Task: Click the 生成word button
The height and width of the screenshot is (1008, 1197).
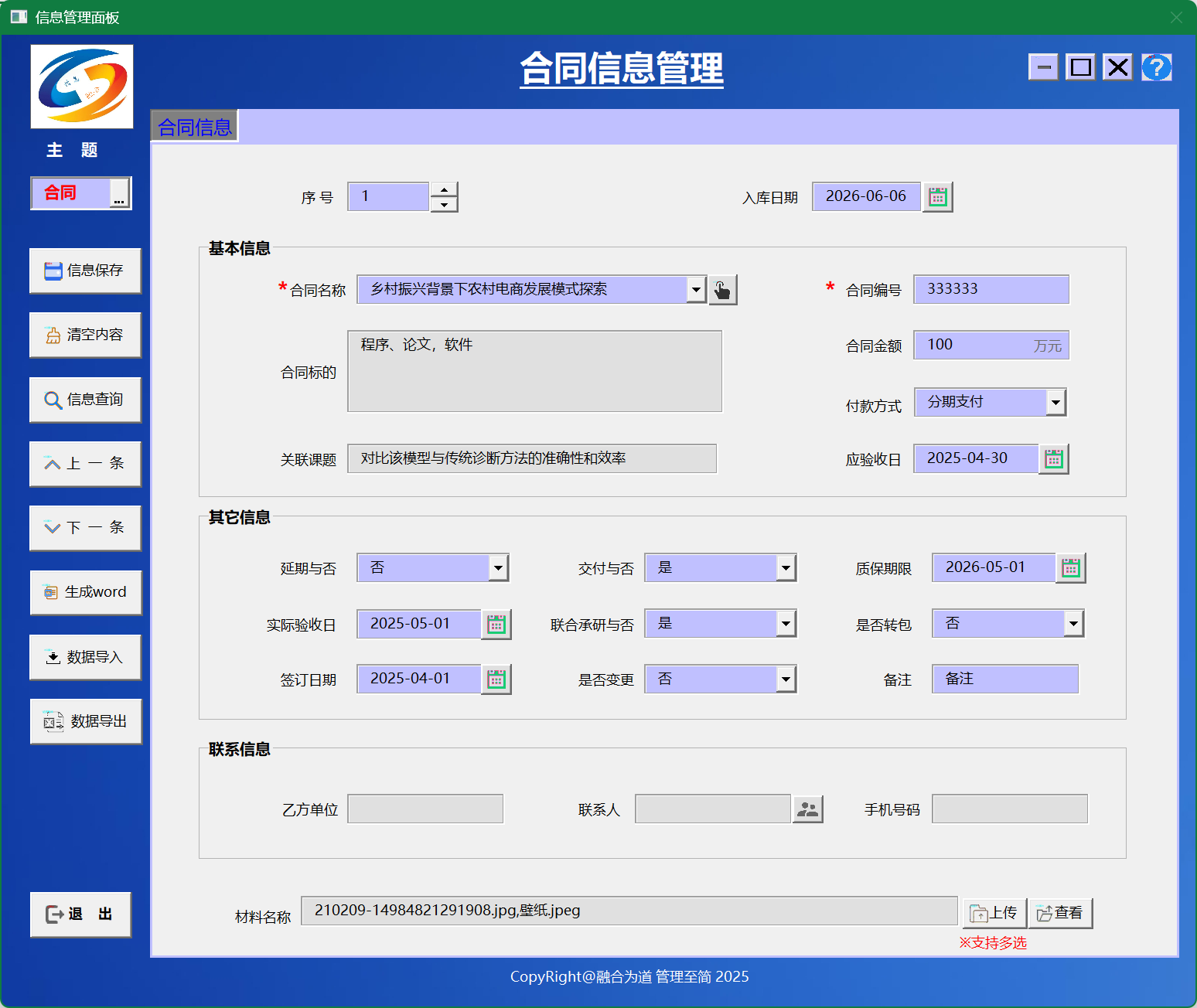Action: 86,592
